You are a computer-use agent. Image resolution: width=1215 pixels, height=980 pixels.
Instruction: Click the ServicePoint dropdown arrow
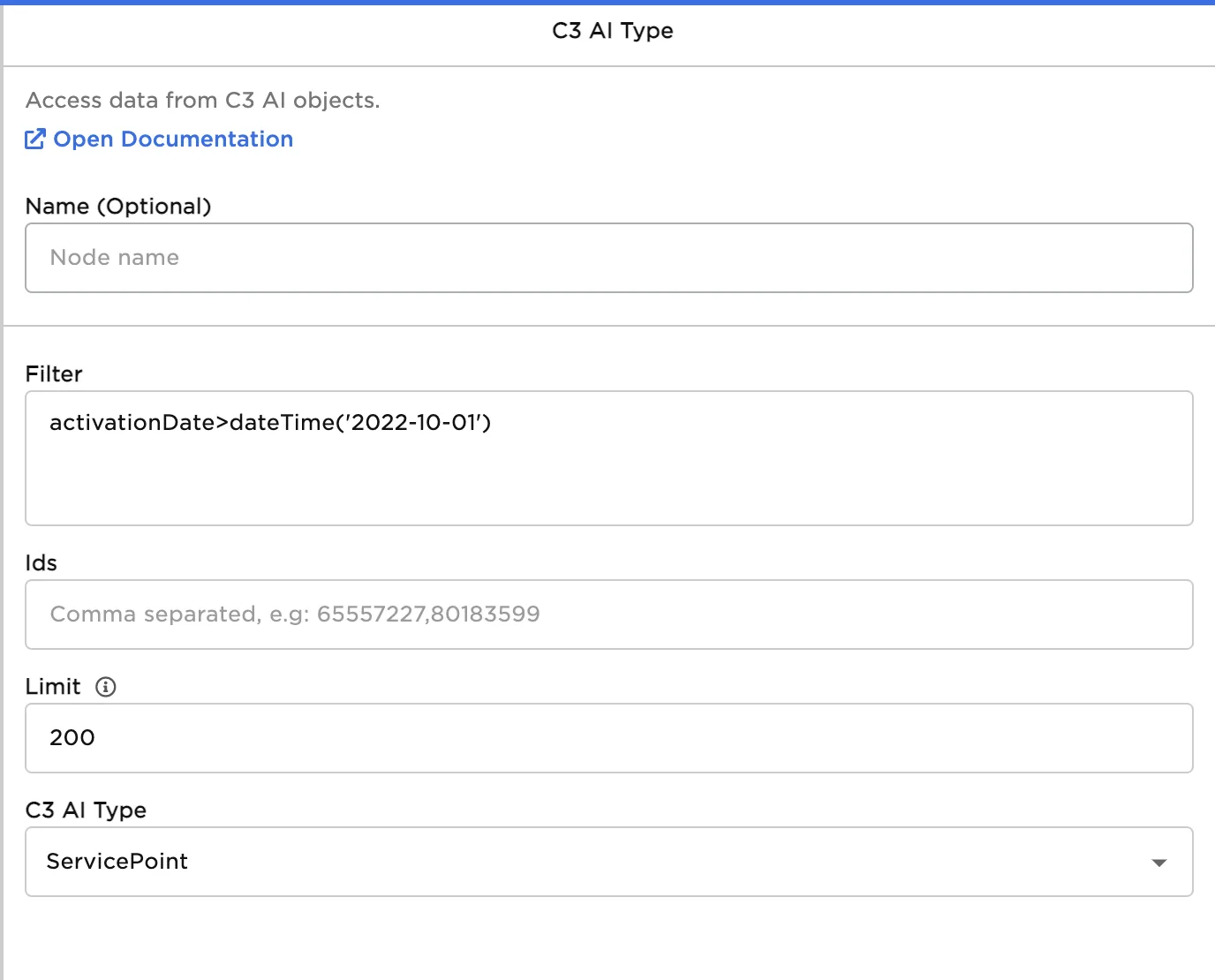tap(1159, 863)
